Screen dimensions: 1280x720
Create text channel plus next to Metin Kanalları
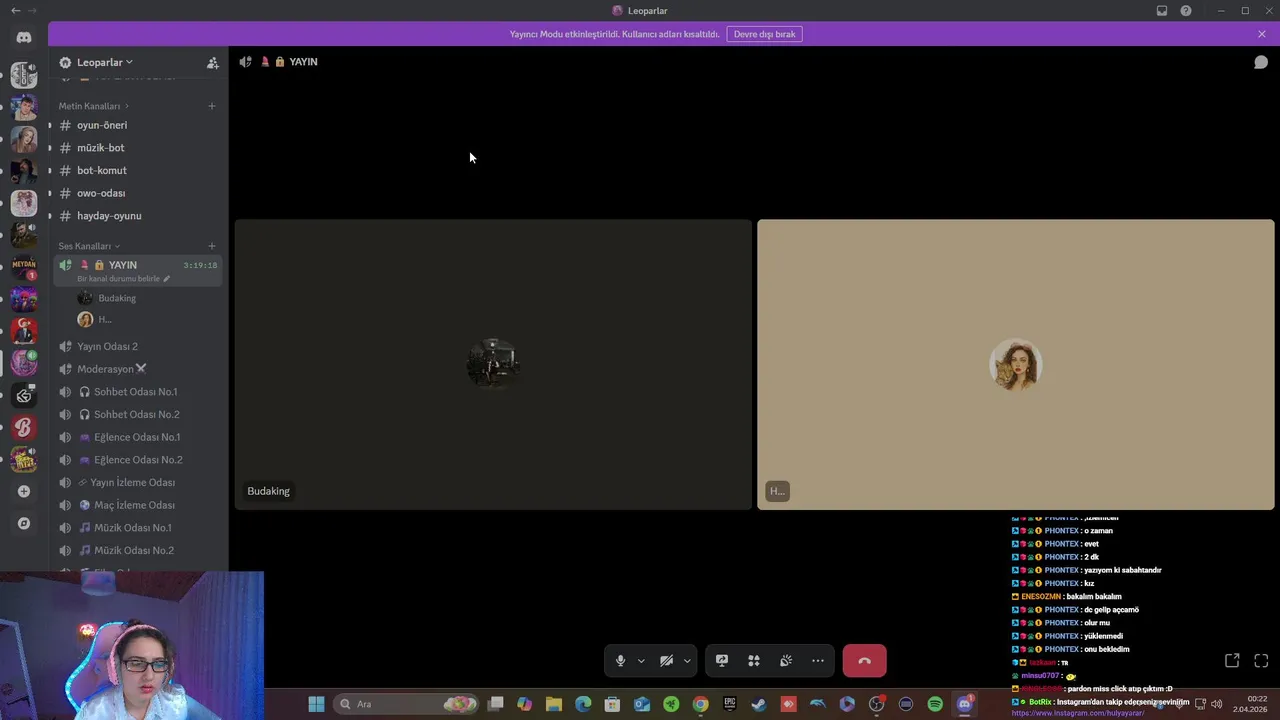211,106
